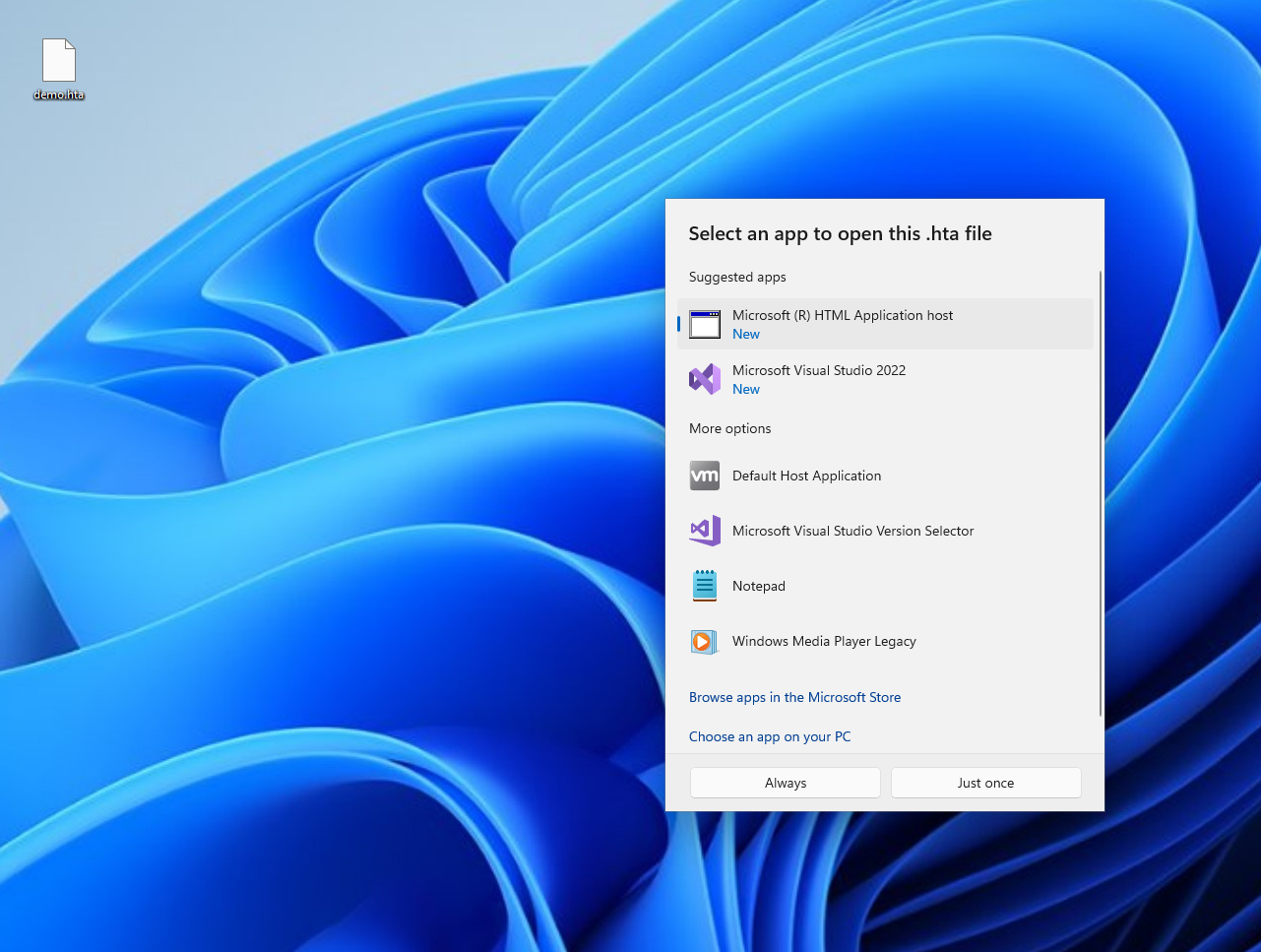Pick the "Windows Media Player Legacy" label
Image resolution: width=1261 pixels, height=952 pixels.
824,641
